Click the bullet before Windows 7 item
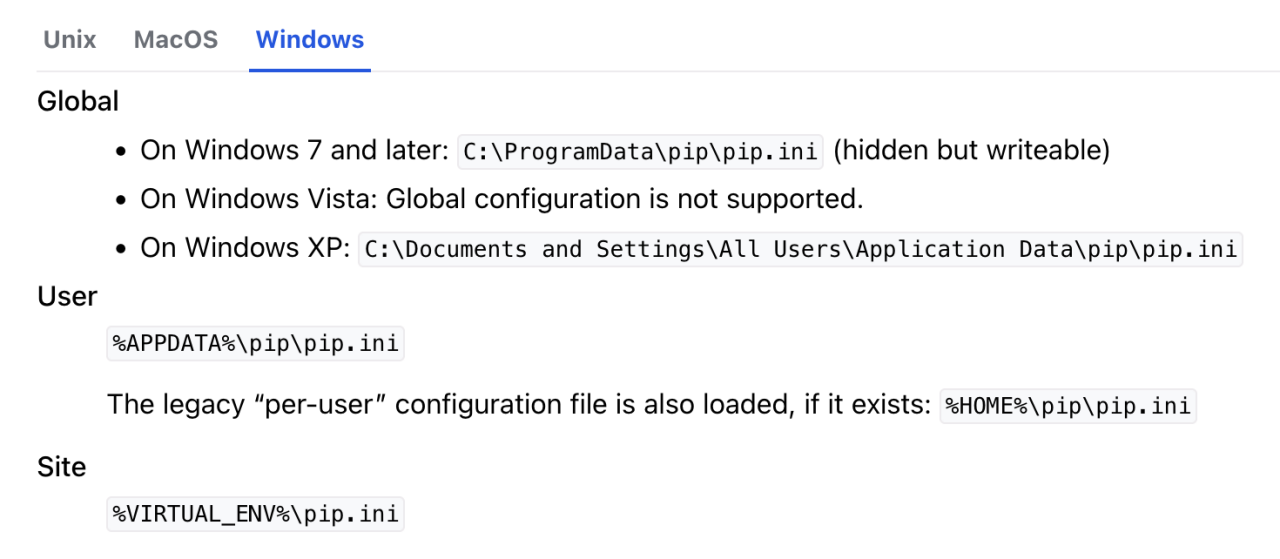The image size is (1280, 559). coord(121,153)
